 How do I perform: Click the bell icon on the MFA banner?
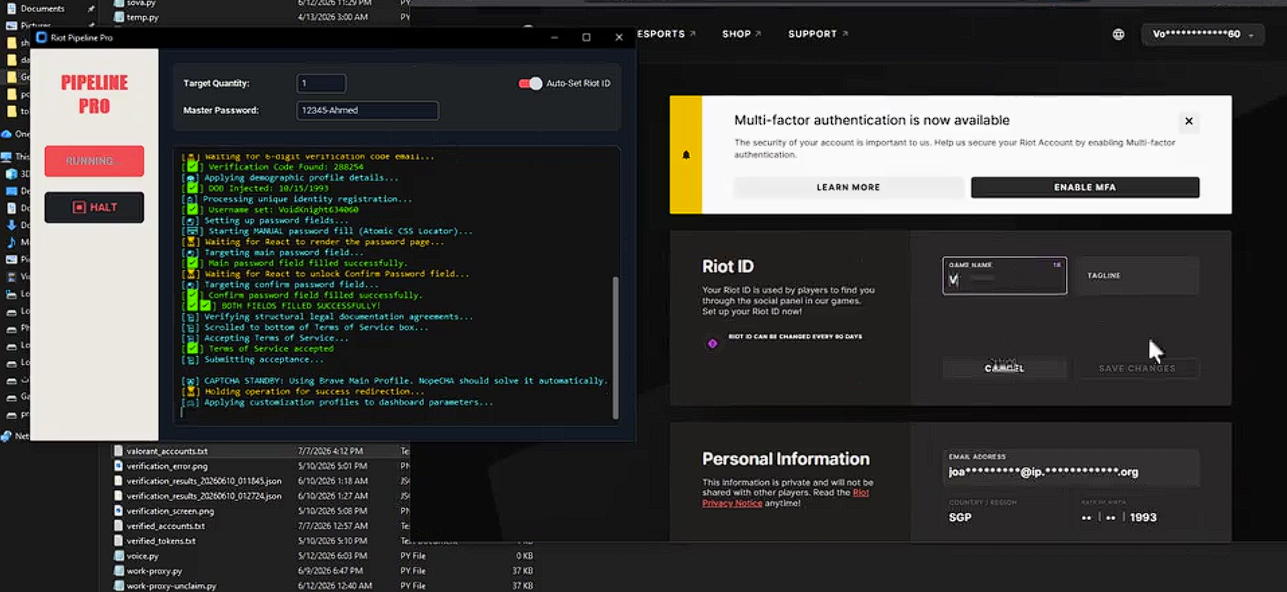pyautogui.click(x=686, y=155)
